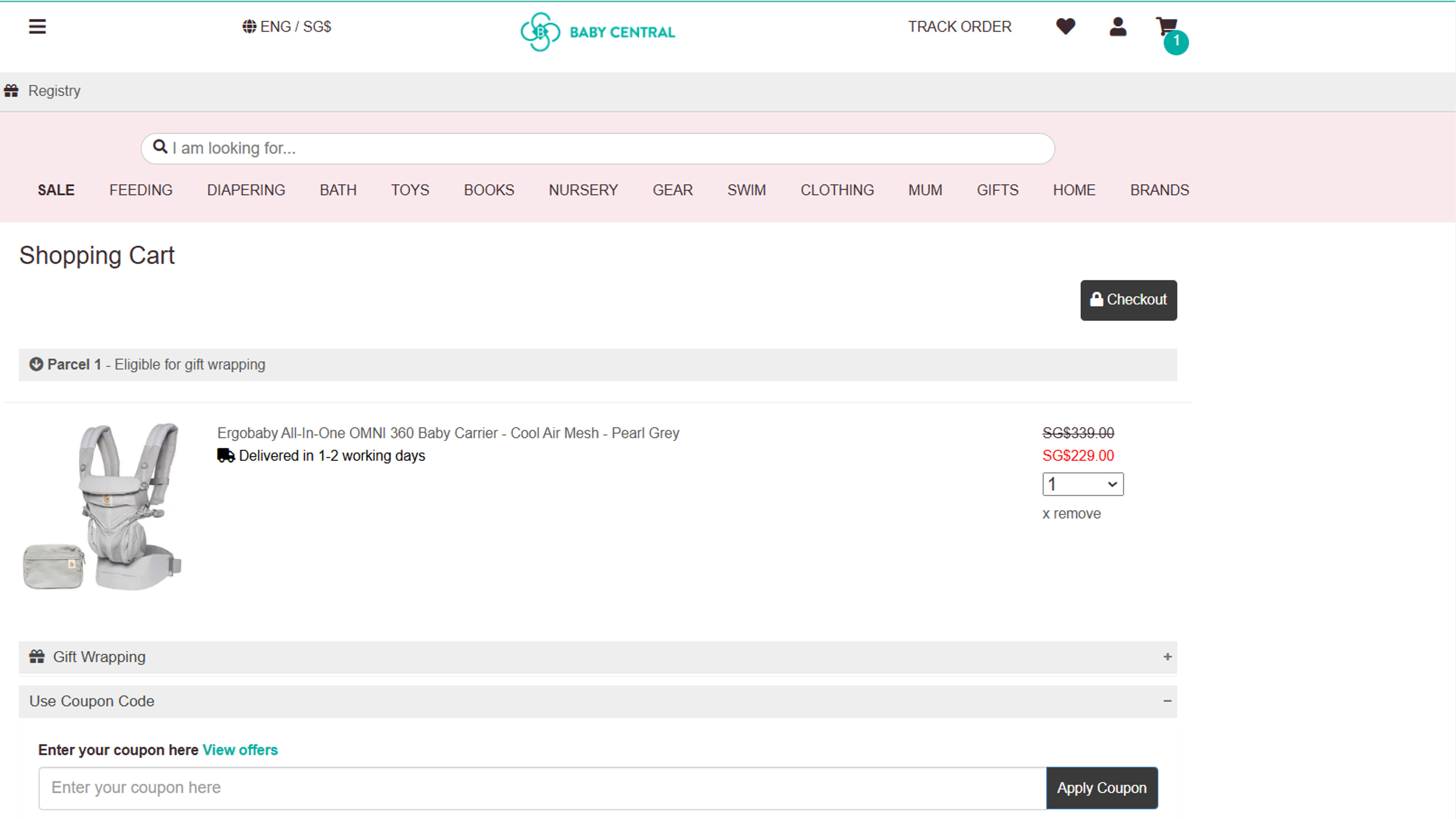Open the quantity dropdown

coord(1083,485)
